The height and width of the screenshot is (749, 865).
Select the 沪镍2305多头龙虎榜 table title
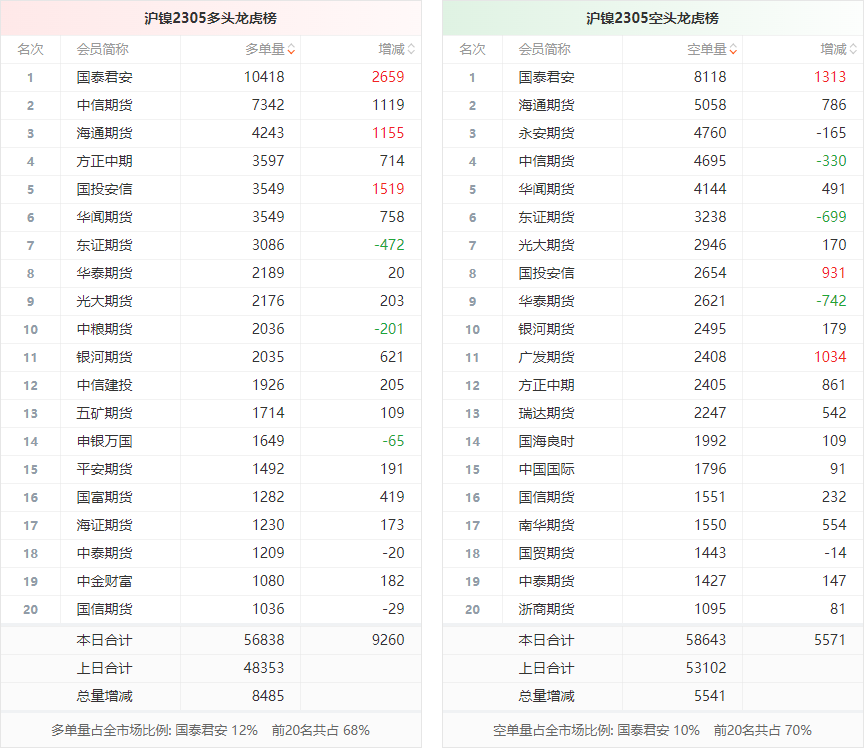pyautogui.click(x=210, y=18)
